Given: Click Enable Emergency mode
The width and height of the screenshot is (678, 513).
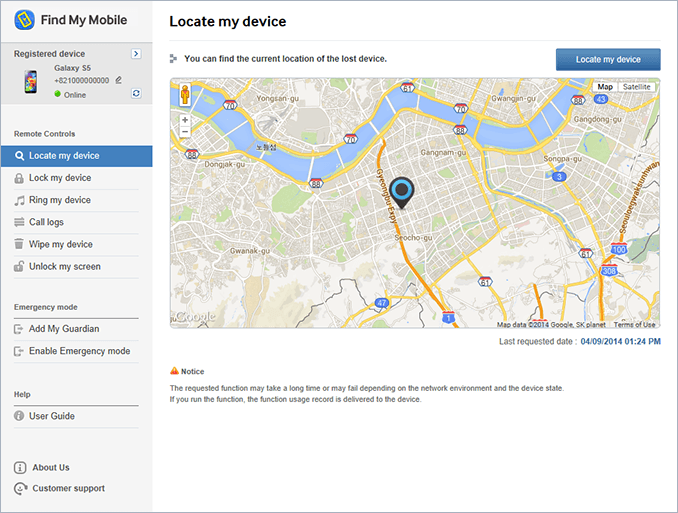Looking at the screenshot, I should click(79, 351).
